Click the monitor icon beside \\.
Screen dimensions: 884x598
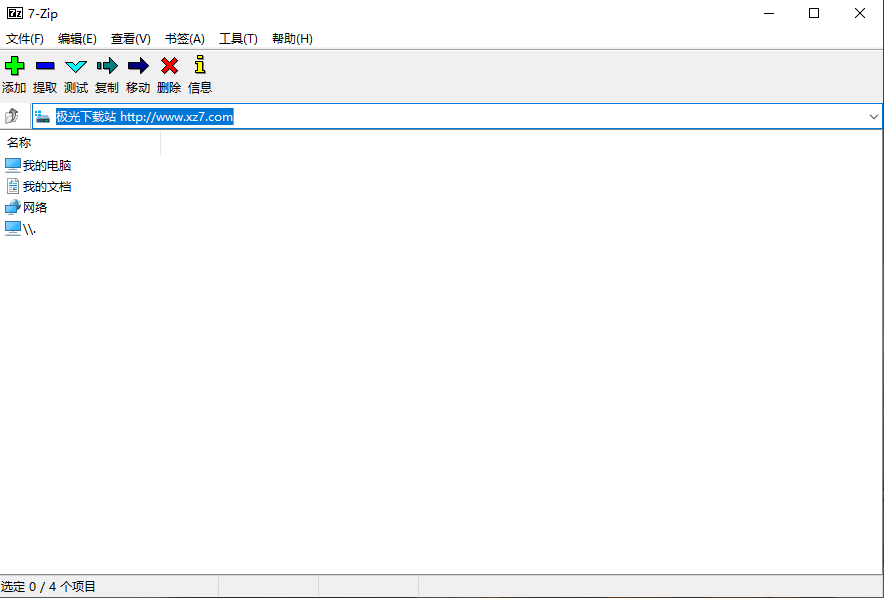13,228
